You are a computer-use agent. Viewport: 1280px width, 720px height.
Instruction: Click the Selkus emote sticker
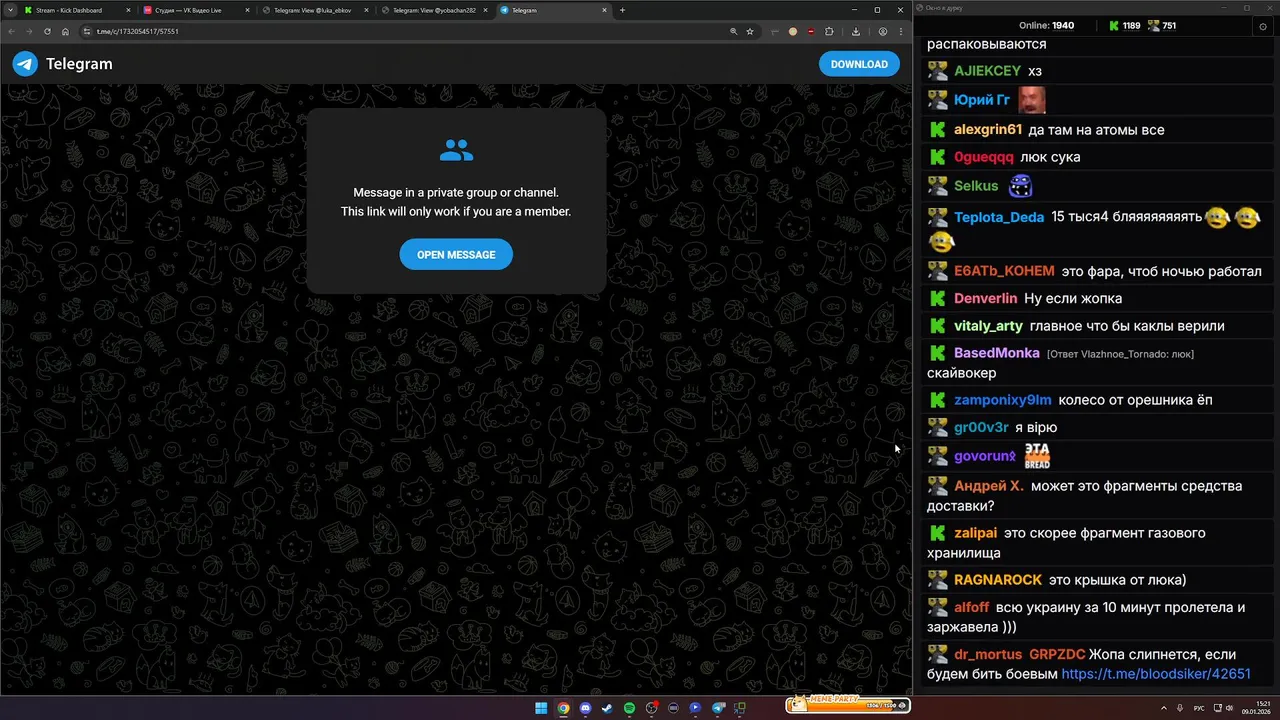pos(1020,186)
